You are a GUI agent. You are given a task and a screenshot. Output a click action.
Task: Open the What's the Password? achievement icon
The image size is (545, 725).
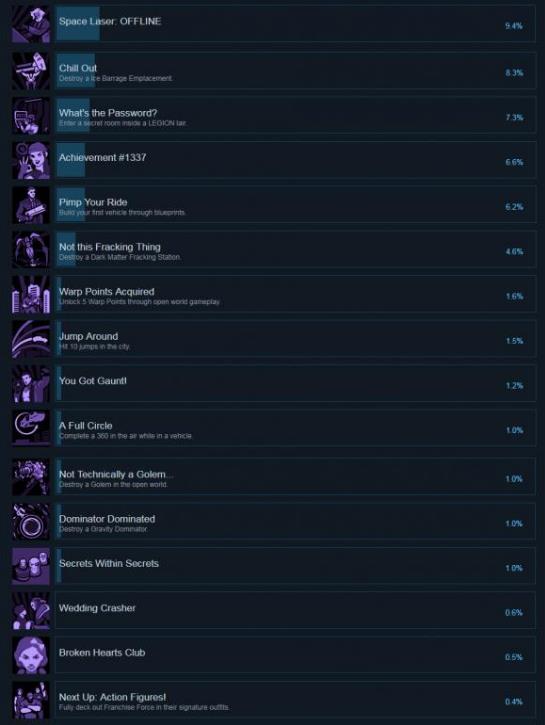click(31, 116)
